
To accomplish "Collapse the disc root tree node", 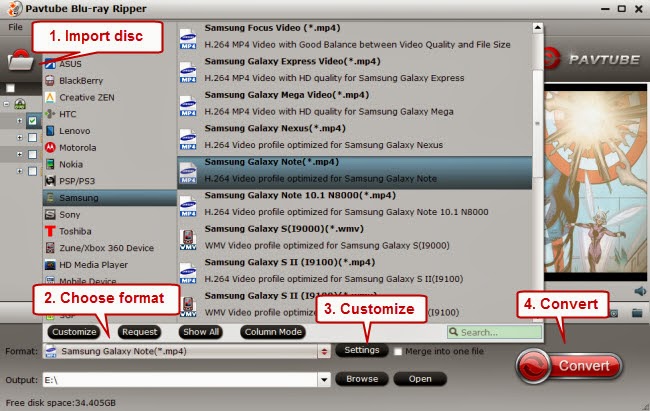I will 6,104.
